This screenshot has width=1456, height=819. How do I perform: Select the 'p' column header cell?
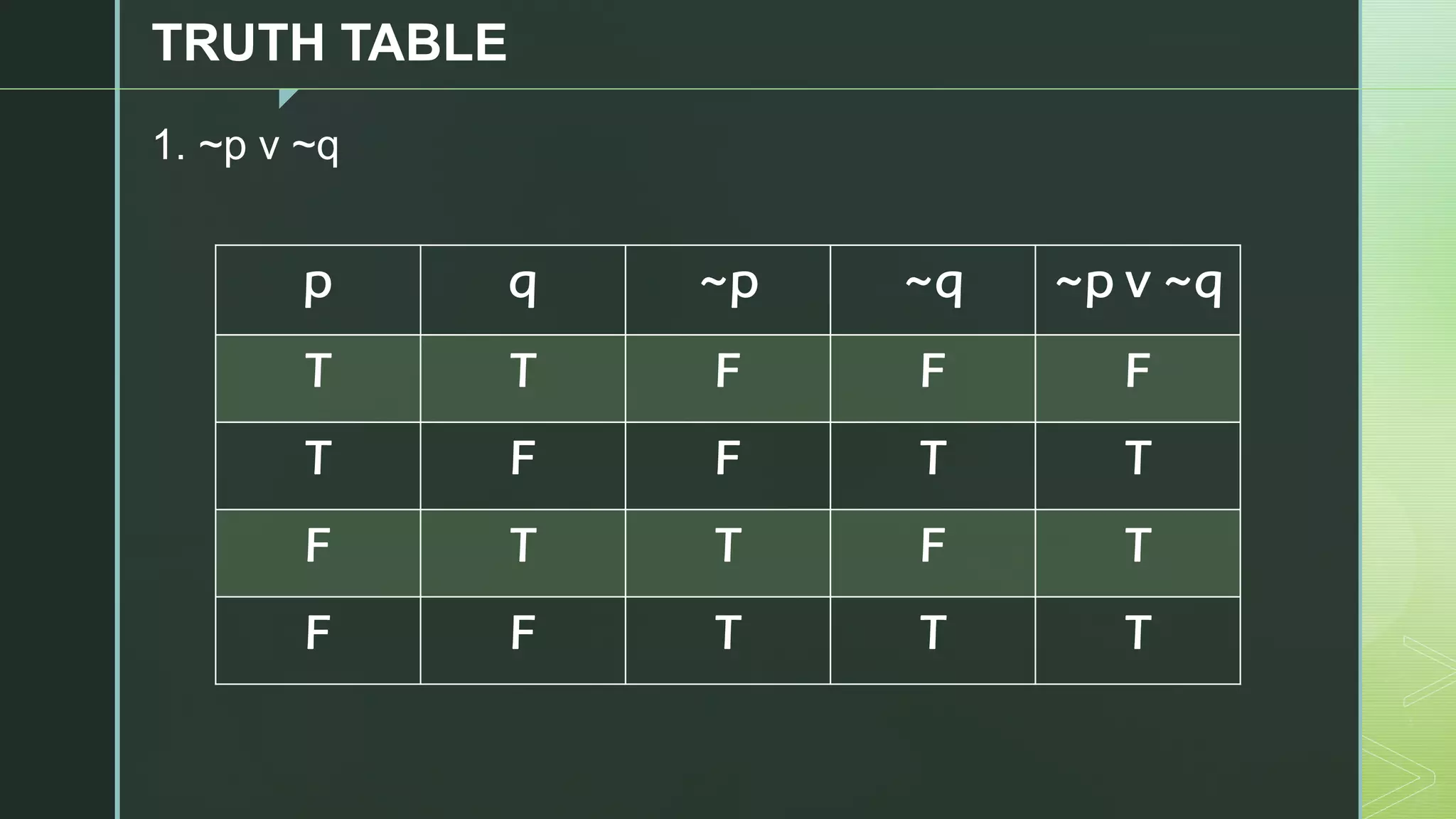(318, 290)
